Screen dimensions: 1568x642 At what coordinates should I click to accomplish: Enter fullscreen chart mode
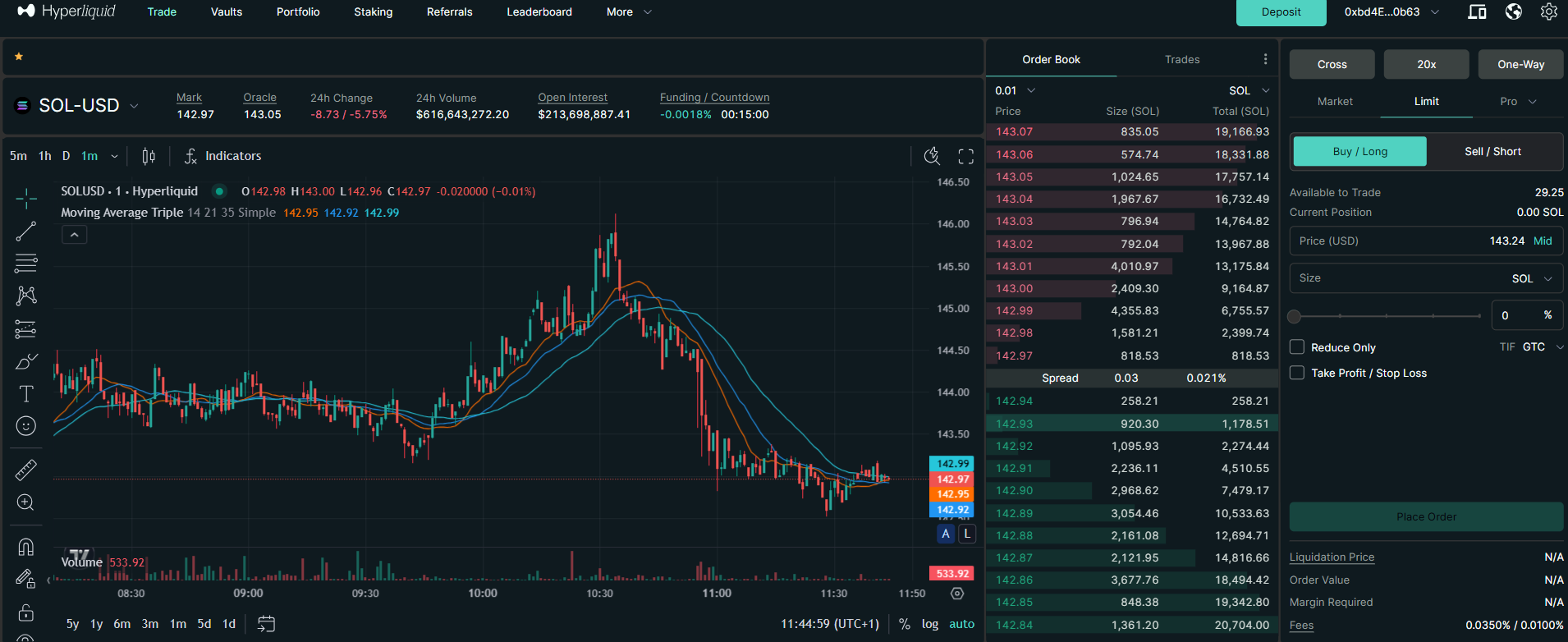966,156
